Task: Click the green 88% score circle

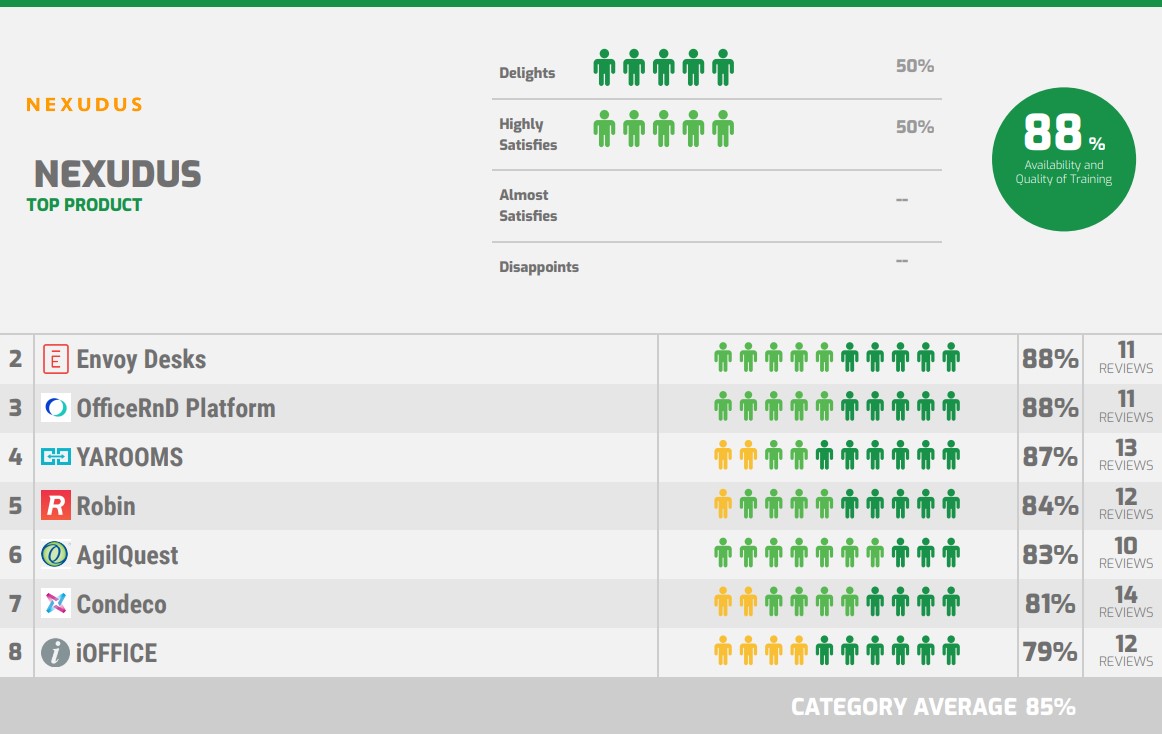Action: coord(1063,159)
